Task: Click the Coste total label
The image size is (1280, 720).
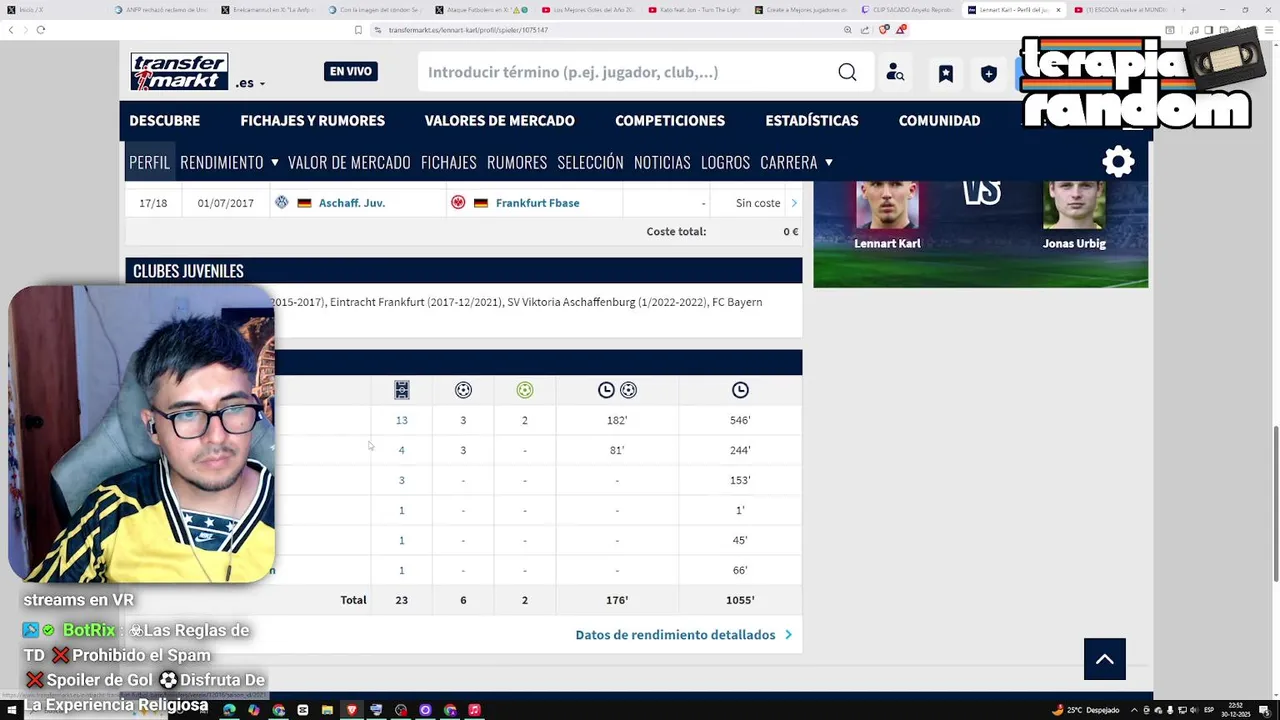Action: click(676, 231)
